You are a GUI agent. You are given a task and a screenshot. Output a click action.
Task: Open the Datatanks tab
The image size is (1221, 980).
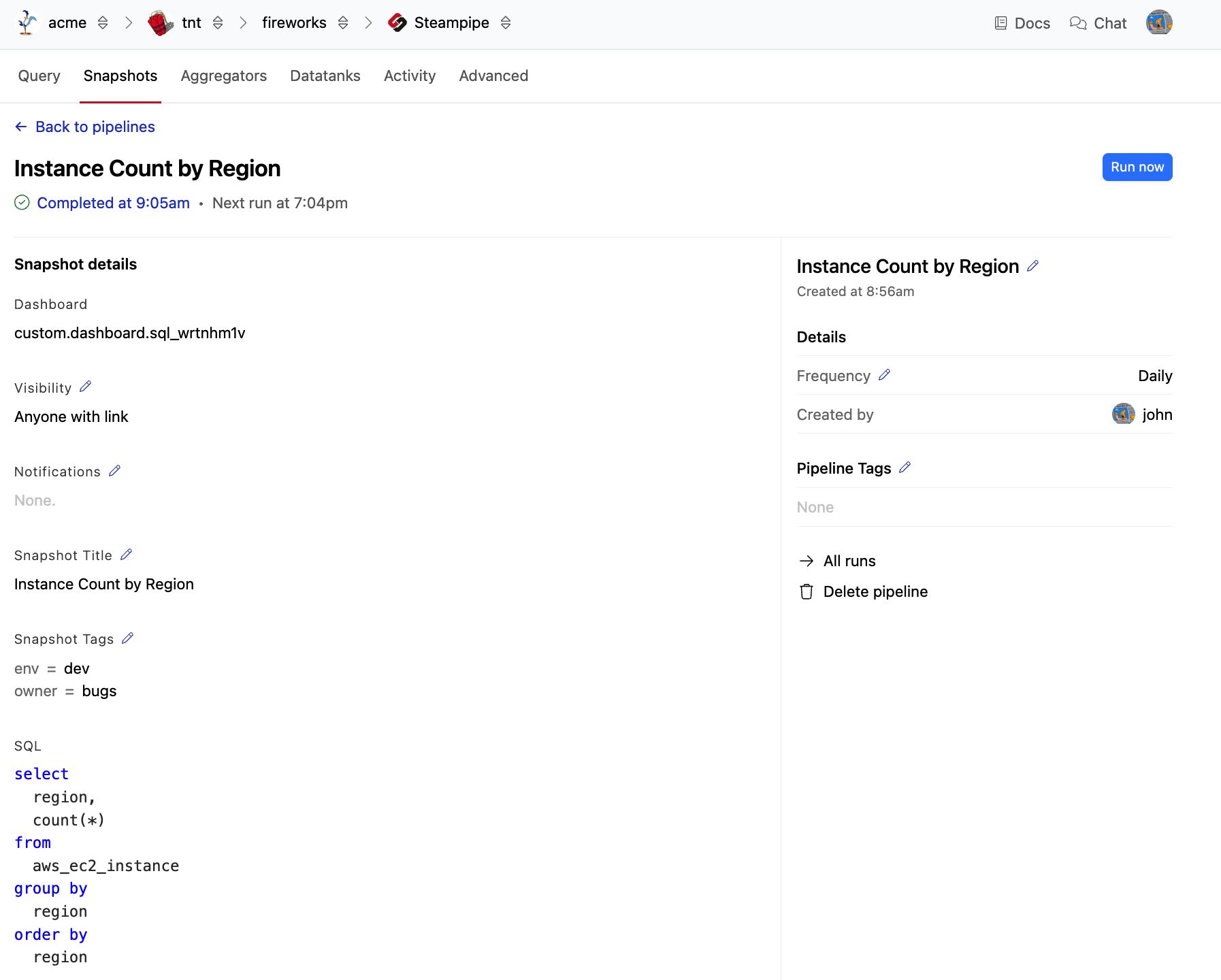325,76
